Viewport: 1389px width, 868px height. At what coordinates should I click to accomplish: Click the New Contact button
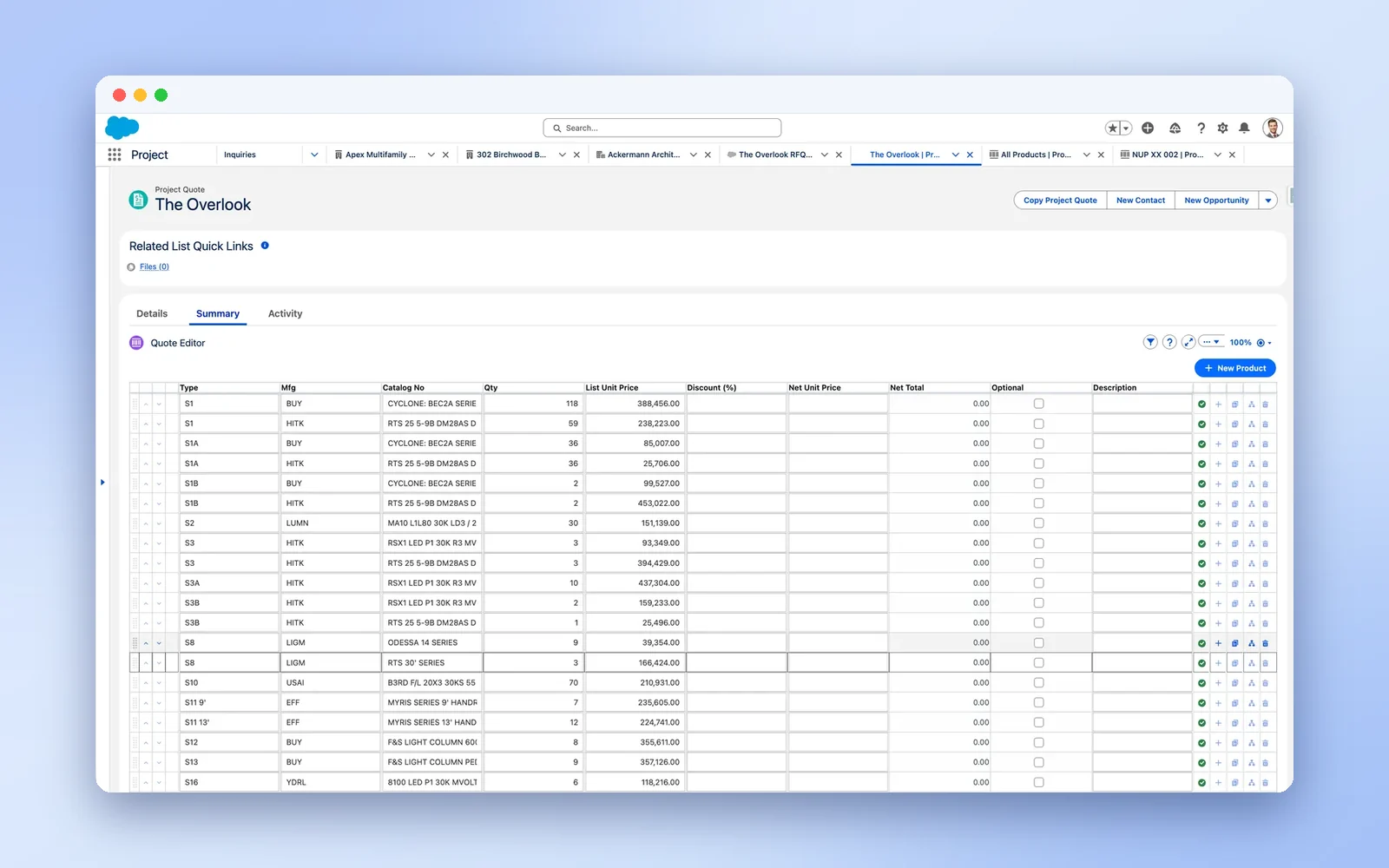pos(1141,201)
